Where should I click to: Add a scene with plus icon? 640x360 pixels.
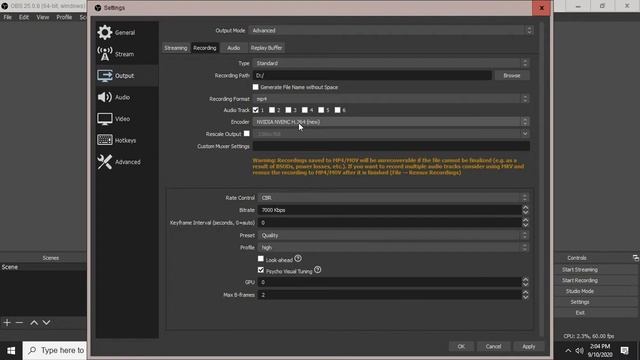point(7,322)
